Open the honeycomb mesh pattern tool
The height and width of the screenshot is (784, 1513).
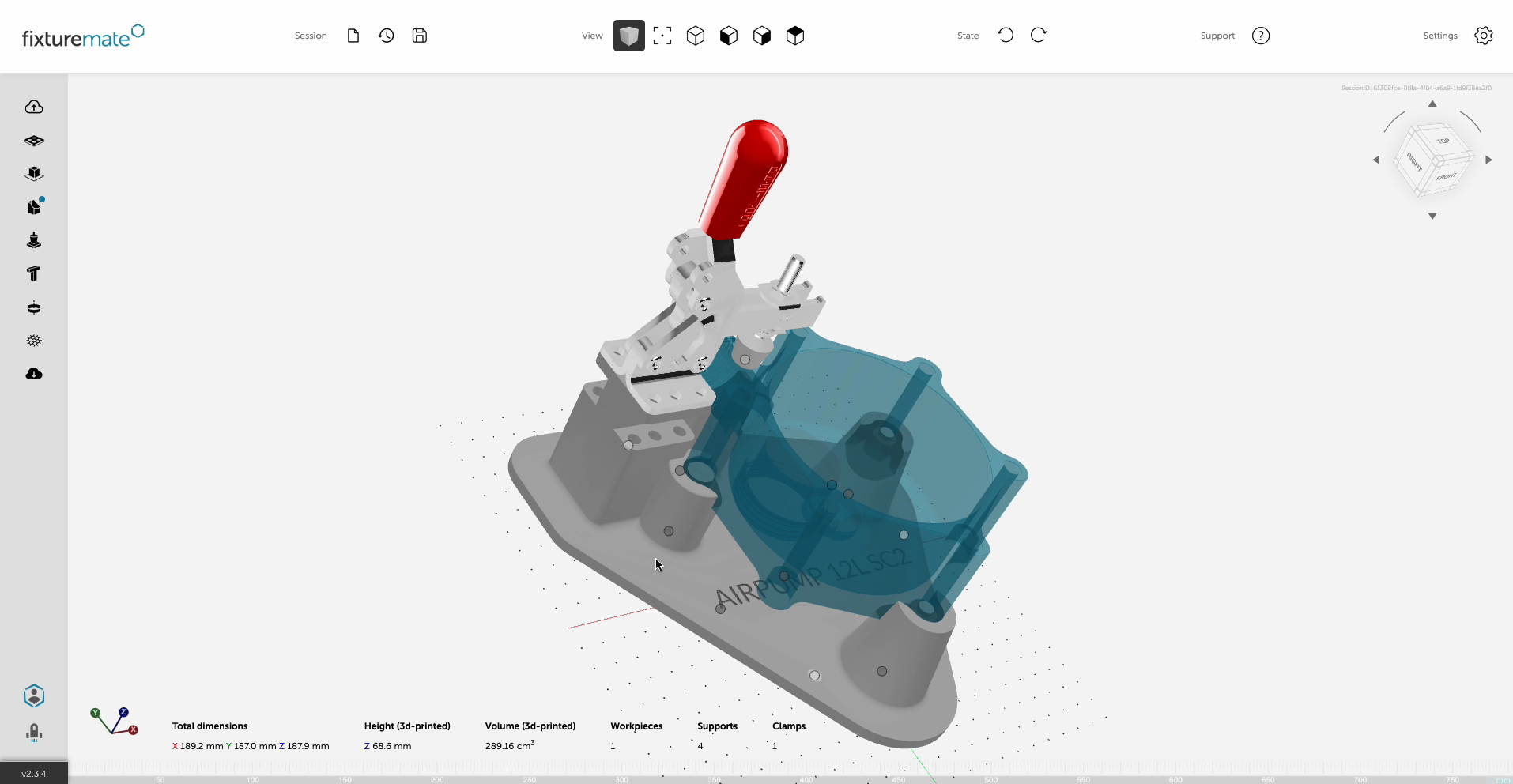(x=34, y=341)
